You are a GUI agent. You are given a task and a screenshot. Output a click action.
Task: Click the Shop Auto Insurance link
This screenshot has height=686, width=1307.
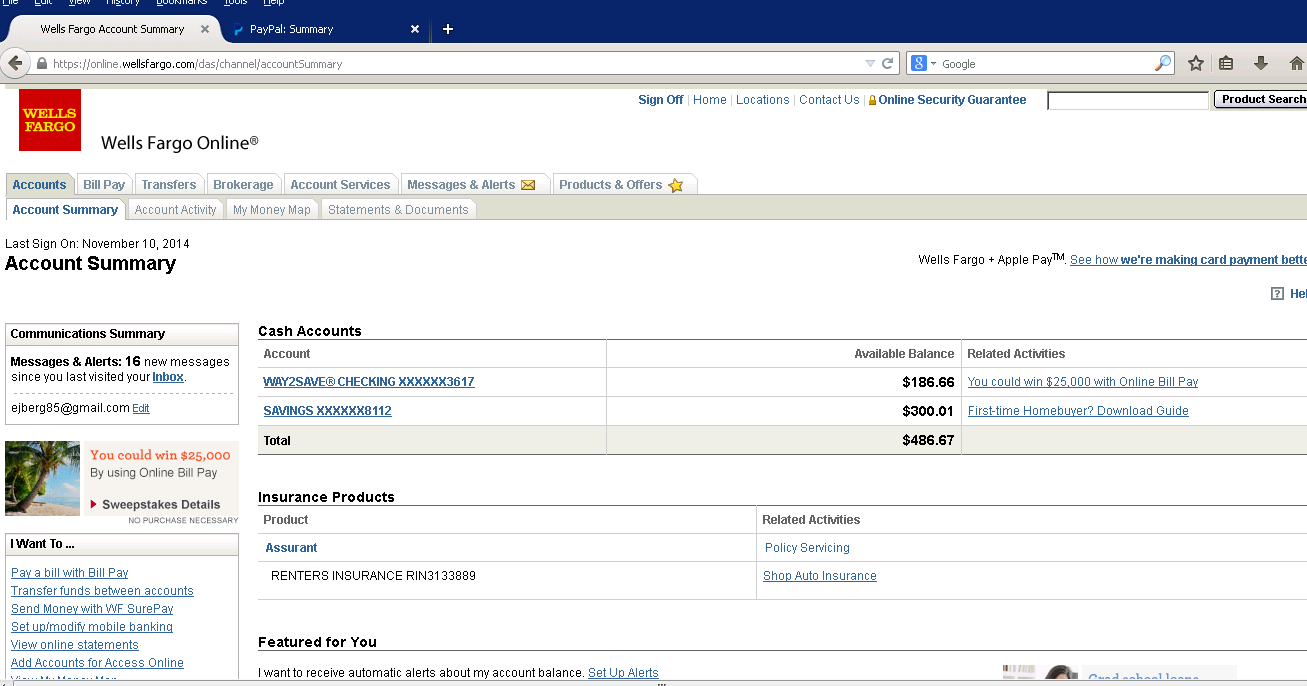pyautogui.click(x=820, y=576)
